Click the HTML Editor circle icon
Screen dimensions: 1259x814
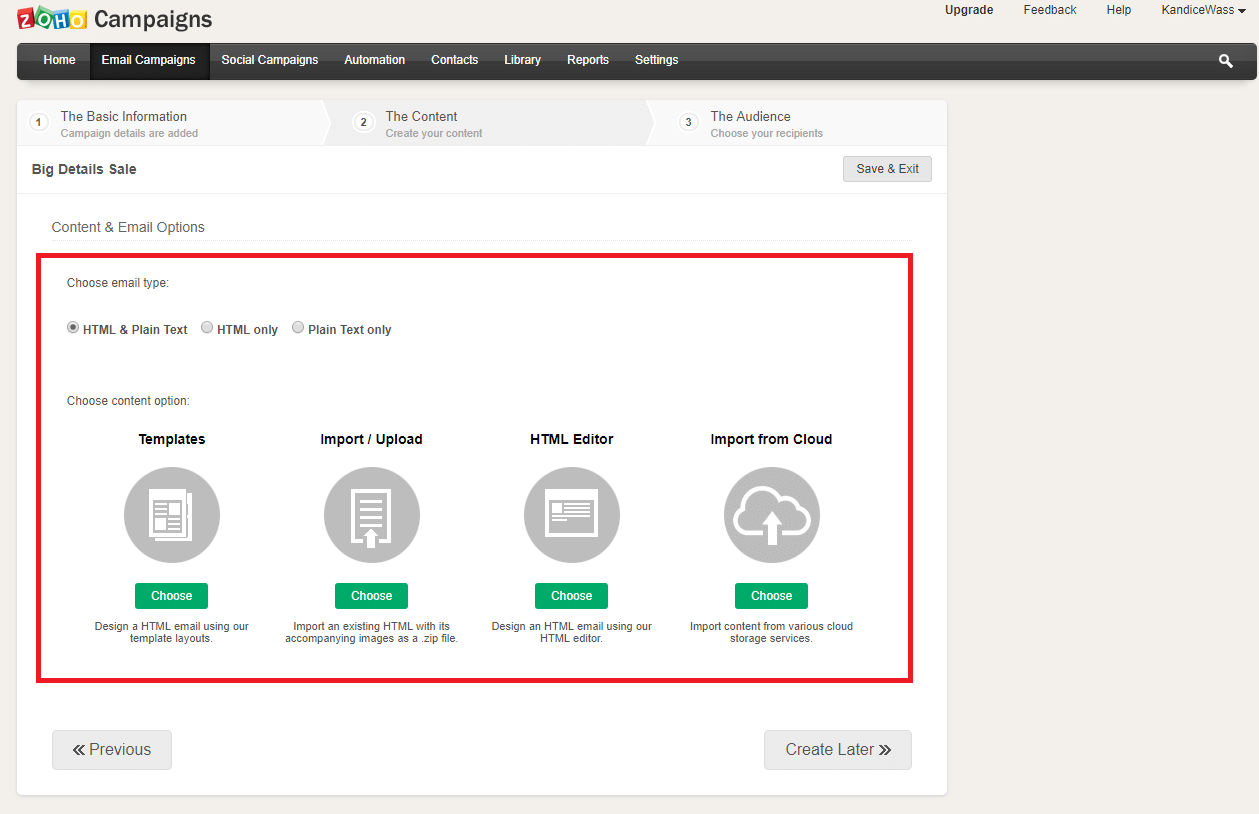click(572, 515)
